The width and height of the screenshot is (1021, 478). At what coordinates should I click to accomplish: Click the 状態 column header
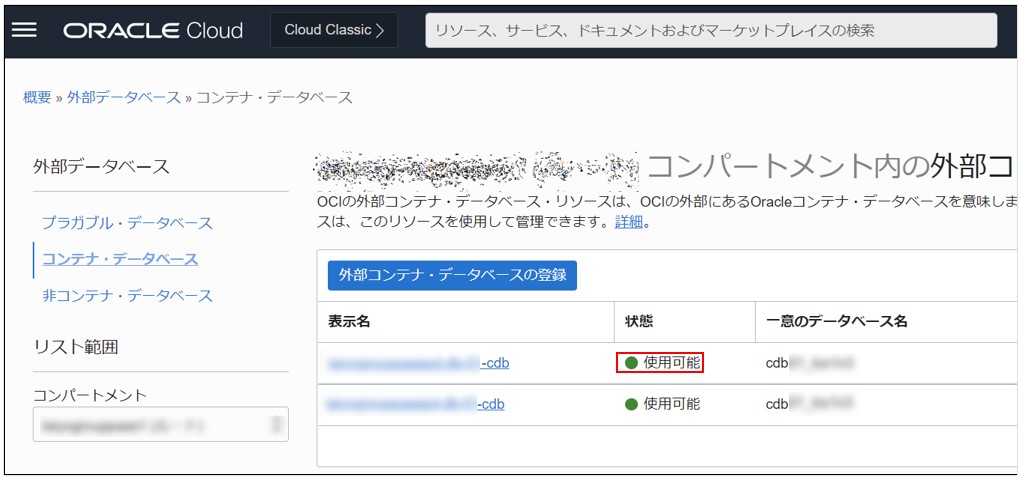[639, 321]
